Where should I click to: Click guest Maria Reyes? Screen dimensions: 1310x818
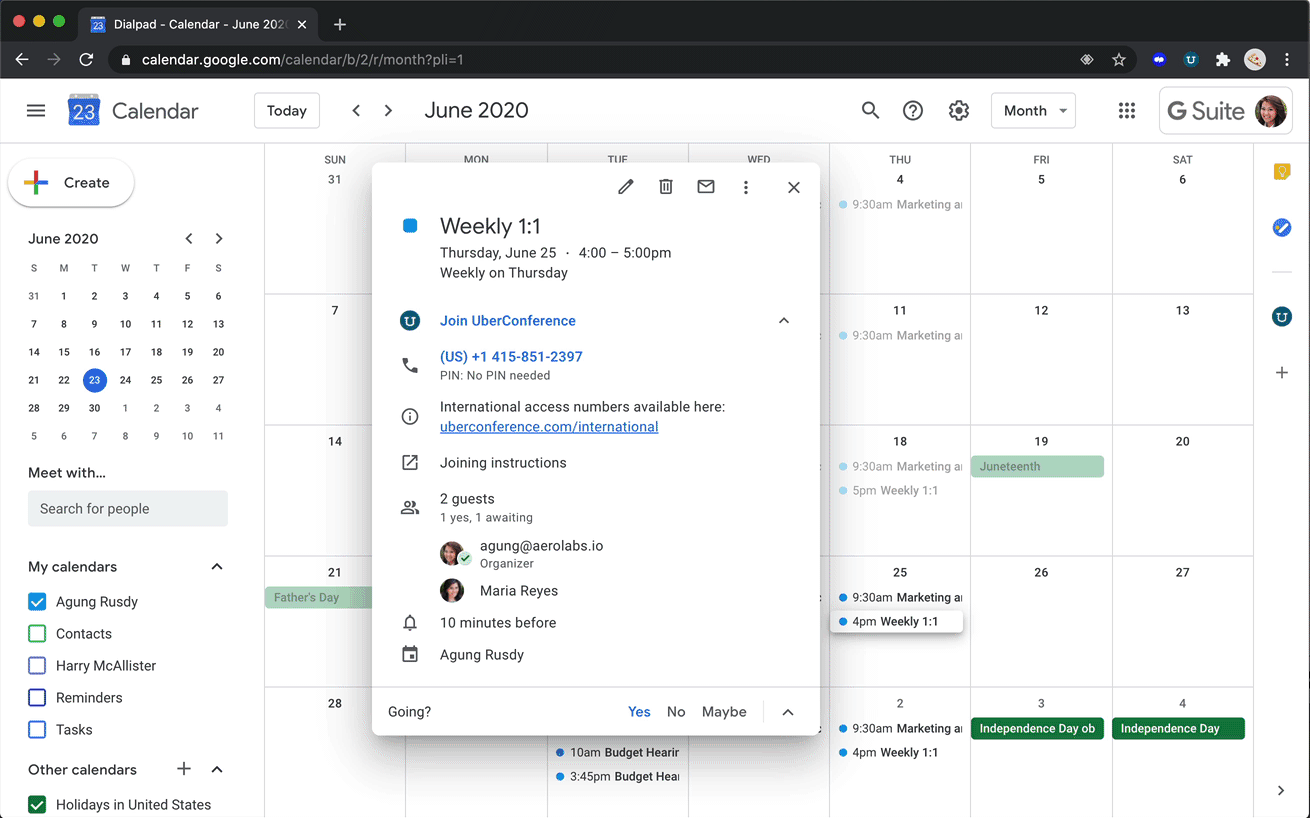tap(519, 591)
